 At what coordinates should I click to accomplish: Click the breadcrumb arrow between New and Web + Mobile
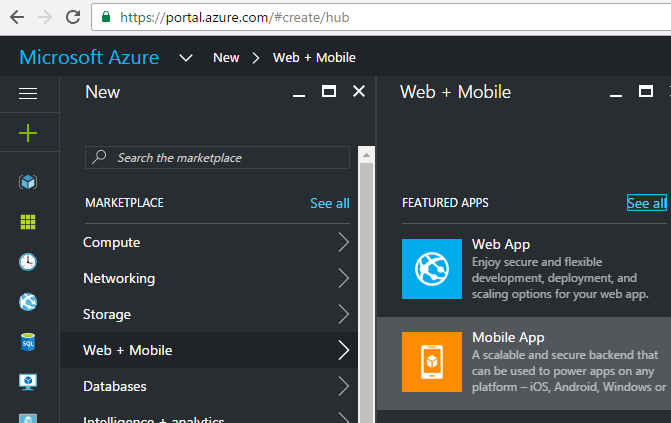pyautogui.click(x=255, y=58)
